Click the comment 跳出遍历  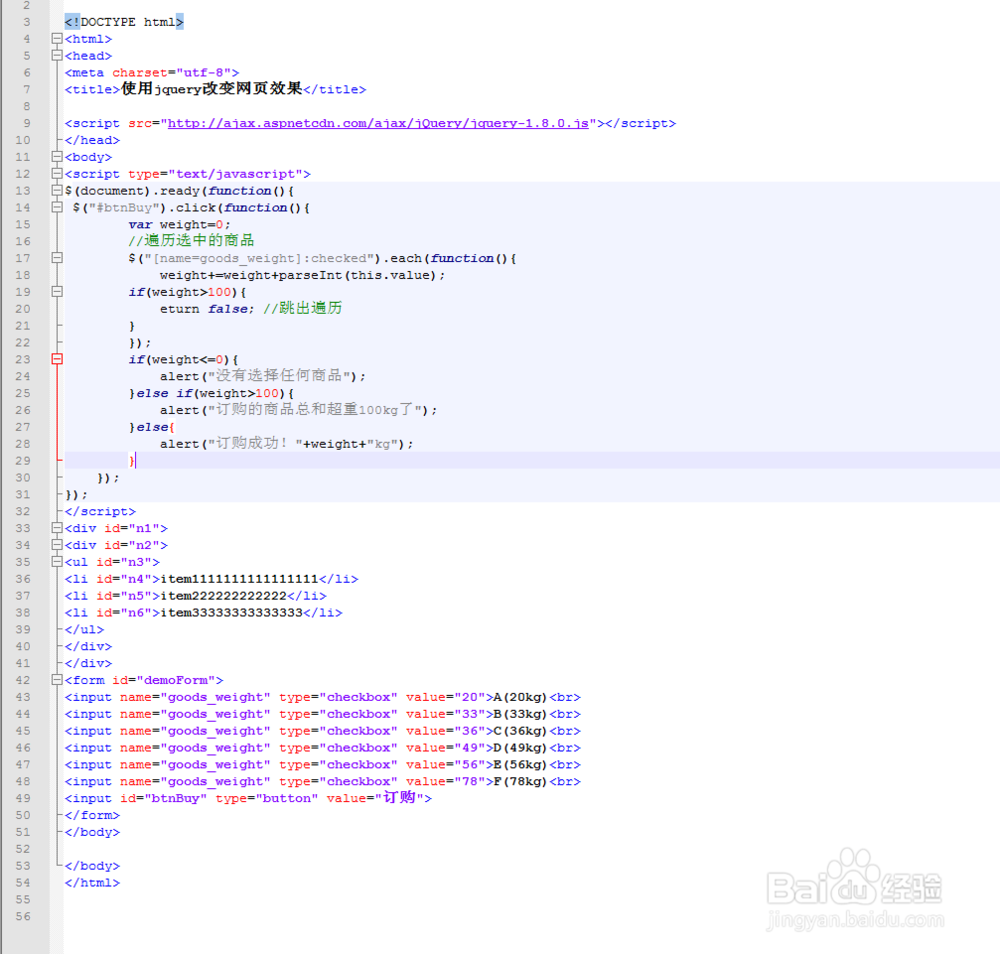pyautogui.click(x=302, y=308)
